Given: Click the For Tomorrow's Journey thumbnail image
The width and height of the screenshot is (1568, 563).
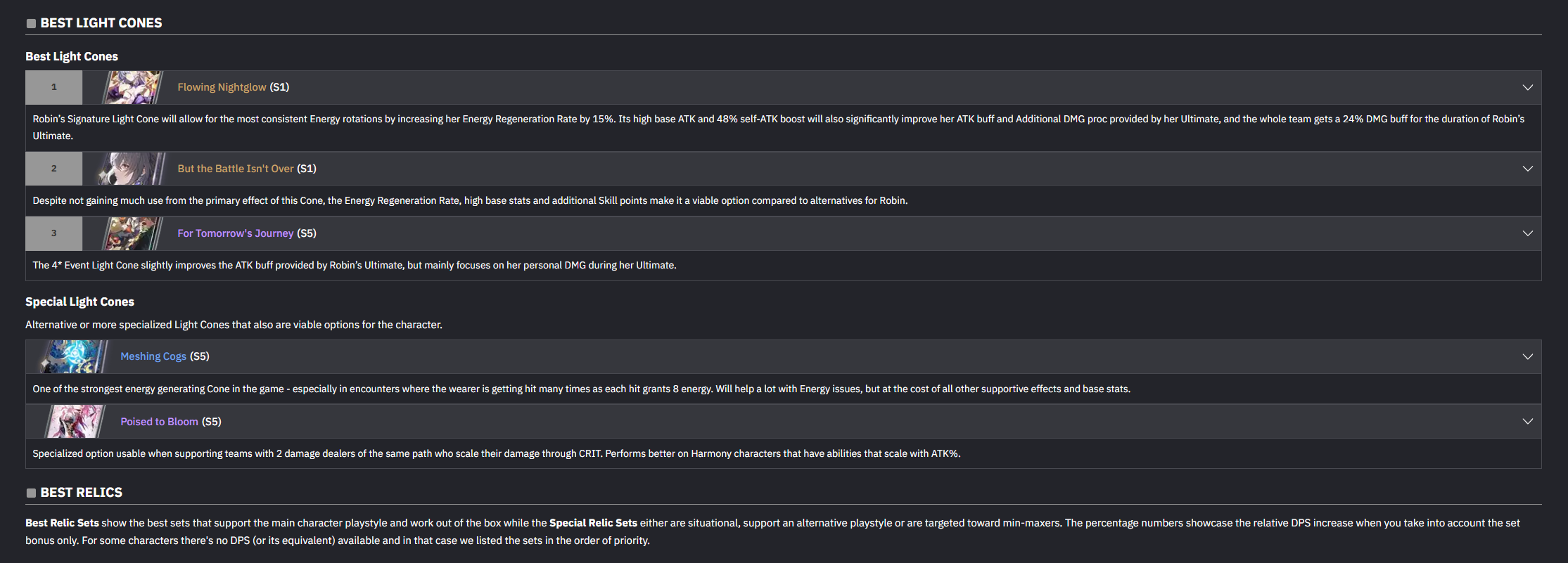Looking at the screenshot, I should point(132,233).
